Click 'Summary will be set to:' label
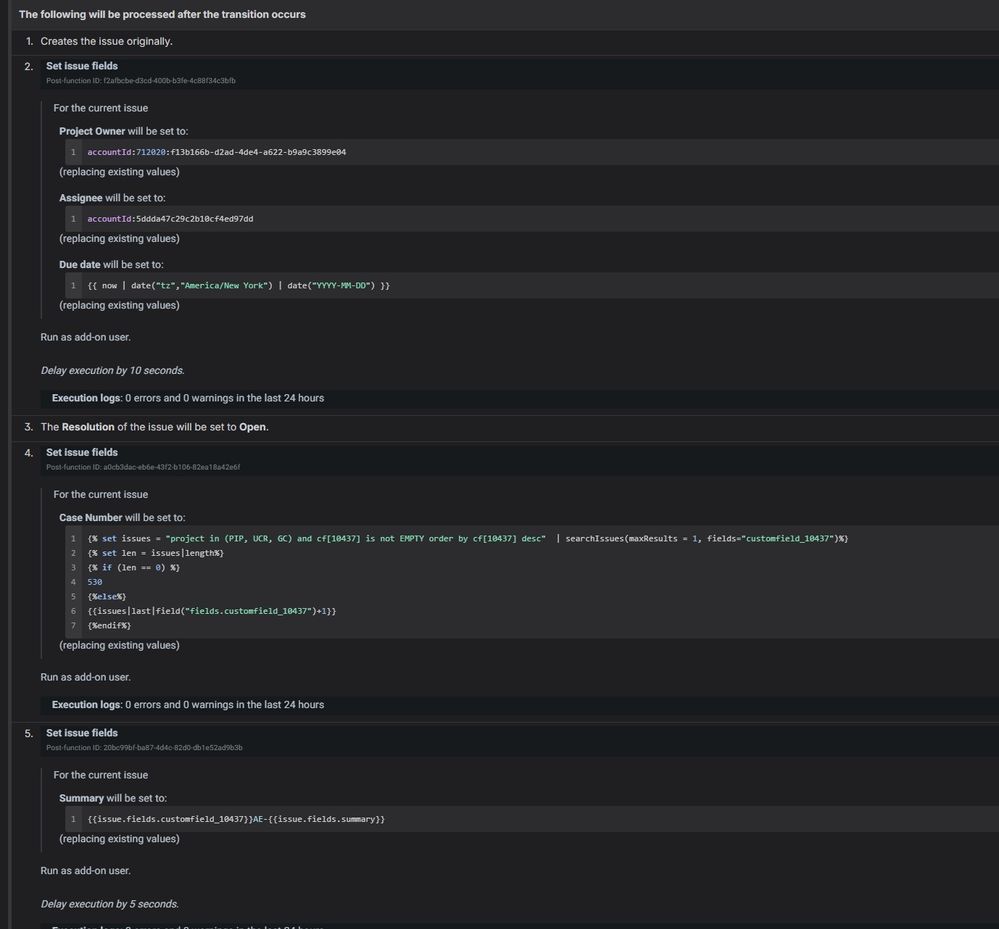The width and height of the screenshot is (999, 929). pyautogui.click(x=113, y=798)
